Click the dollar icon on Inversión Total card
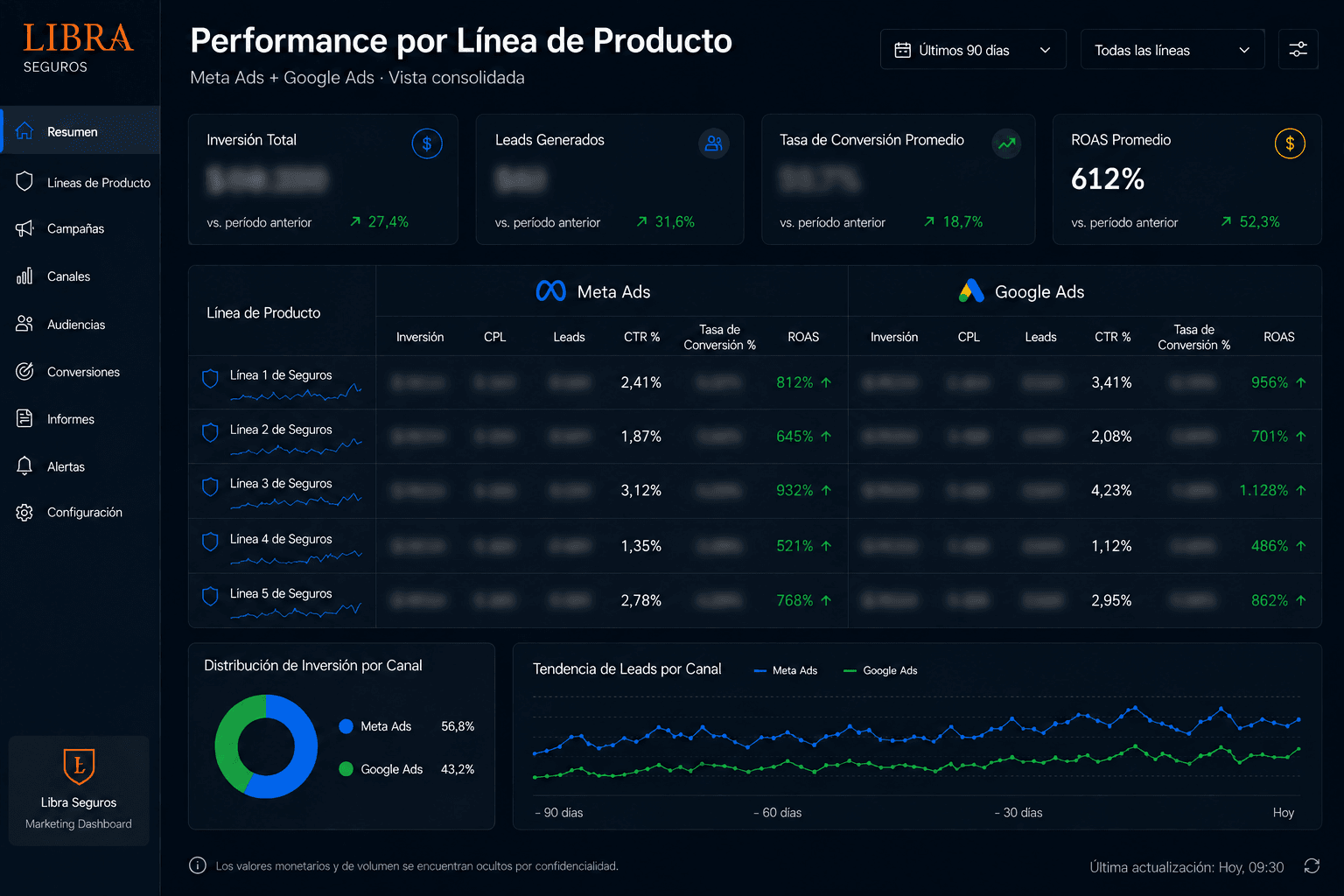Viewport: 1344px width, 896px height. 427,143
